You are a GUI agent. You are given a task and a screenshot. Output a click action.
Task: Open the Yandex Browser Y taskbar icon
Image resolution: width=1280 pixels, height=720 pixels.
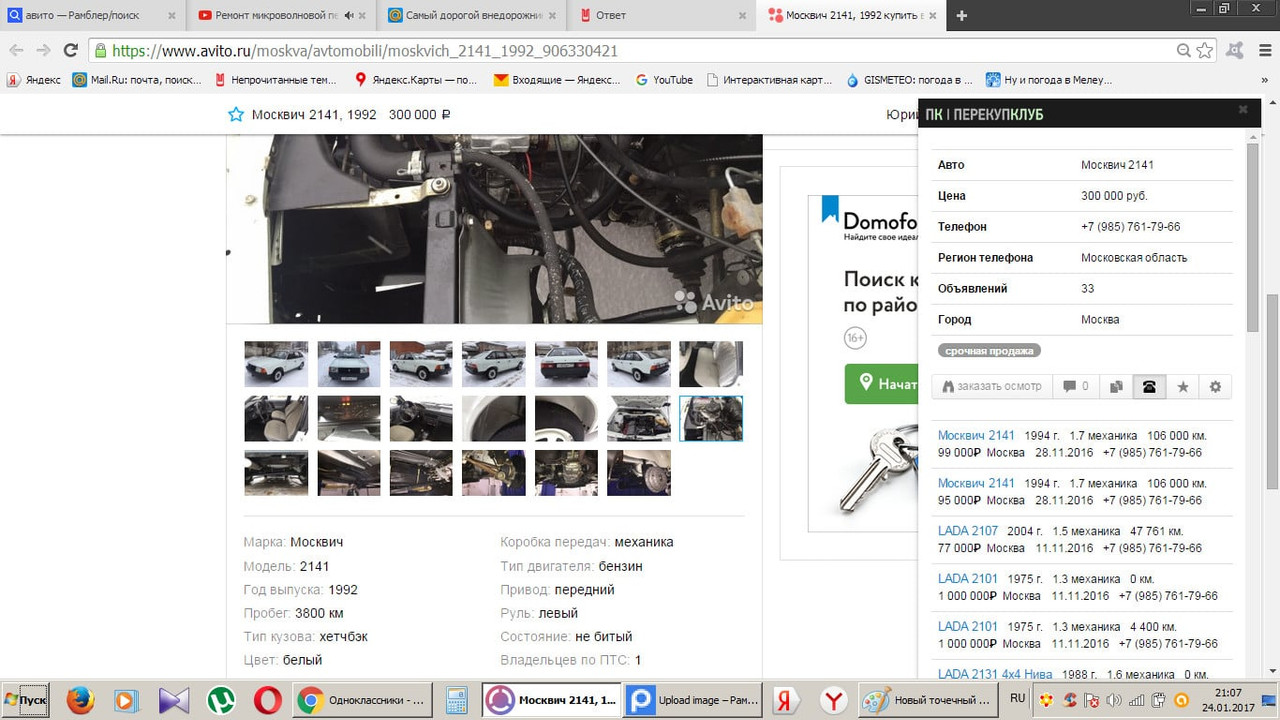tap(833, 700)
